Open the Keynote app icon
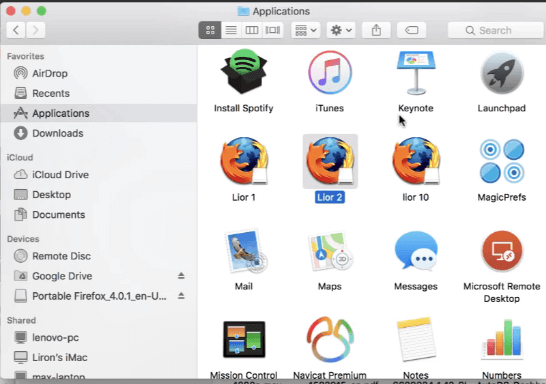The height and width of the screenshot is (384, 546). point(416,72)
